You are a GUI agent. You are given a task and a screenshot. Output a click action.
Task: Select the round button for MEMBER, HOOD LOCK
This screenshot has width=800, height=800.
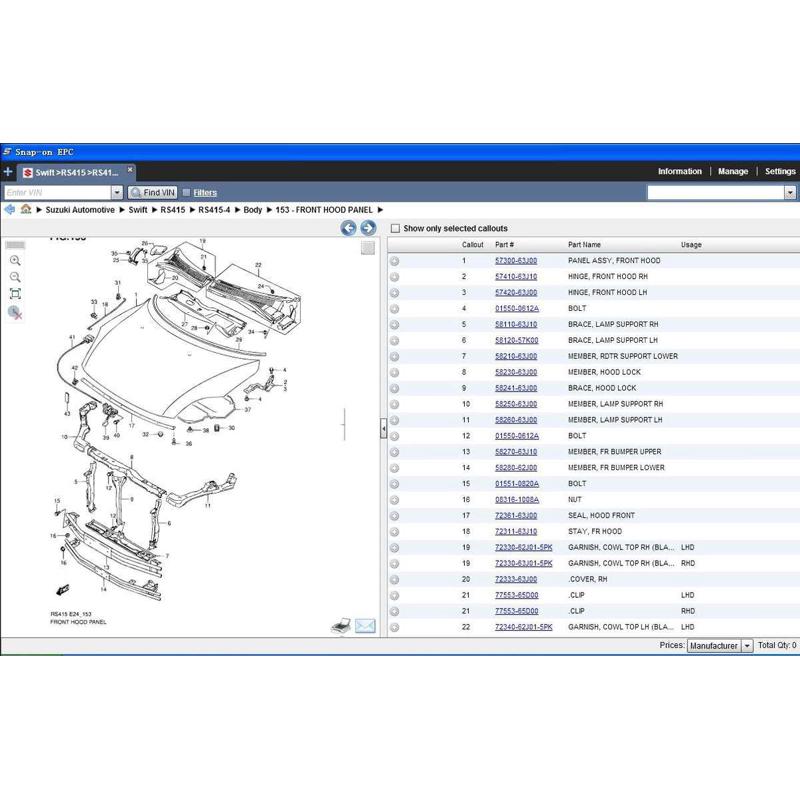[x=394, y=372]
